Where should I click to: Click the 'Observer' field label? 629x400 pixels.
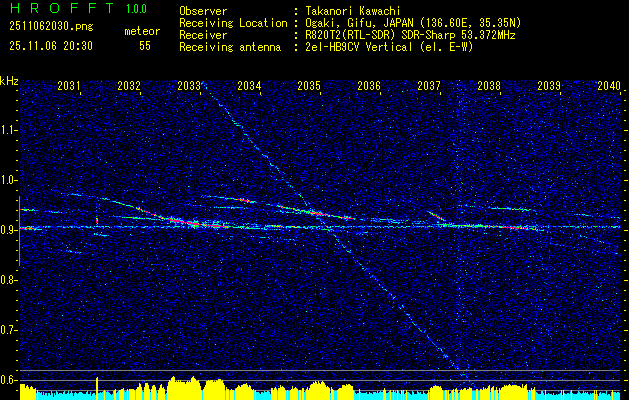point(203,11)
